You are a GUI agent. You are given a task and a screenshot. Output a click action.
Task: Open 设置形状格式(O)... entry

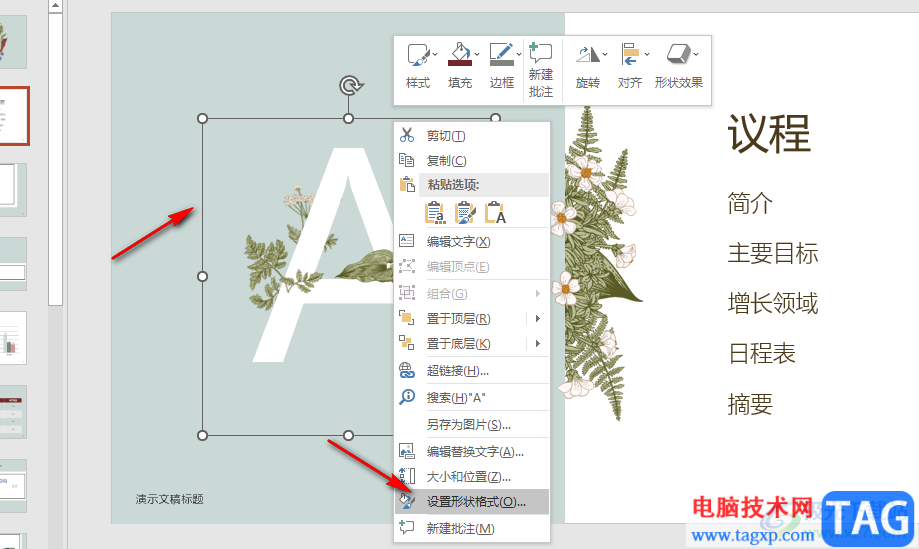[x=472, y=502]
